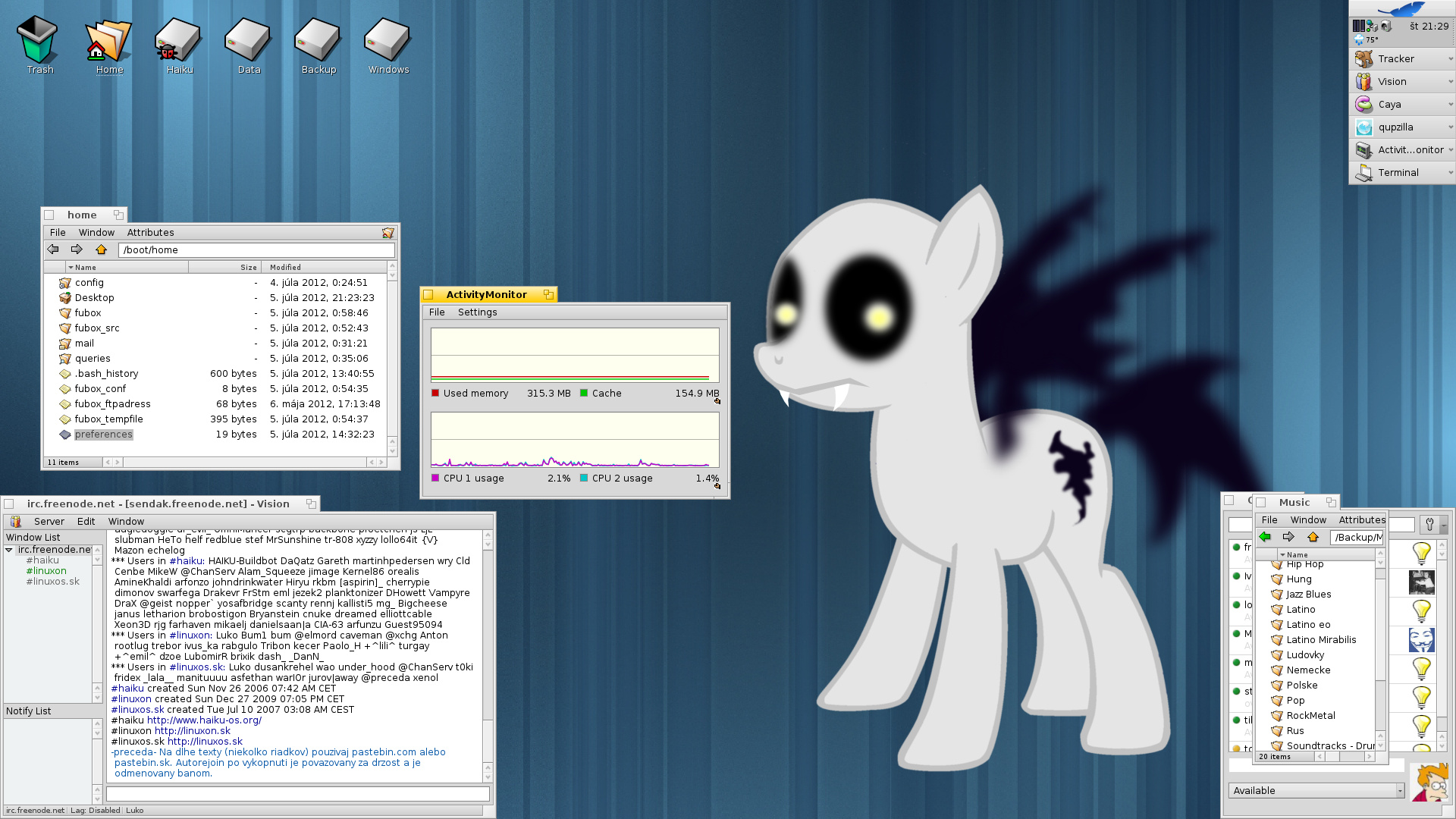Expand the Vision entry in Deskbar
The width and height of the screenshot is (1456, 819).
(x=1451, y=82)
